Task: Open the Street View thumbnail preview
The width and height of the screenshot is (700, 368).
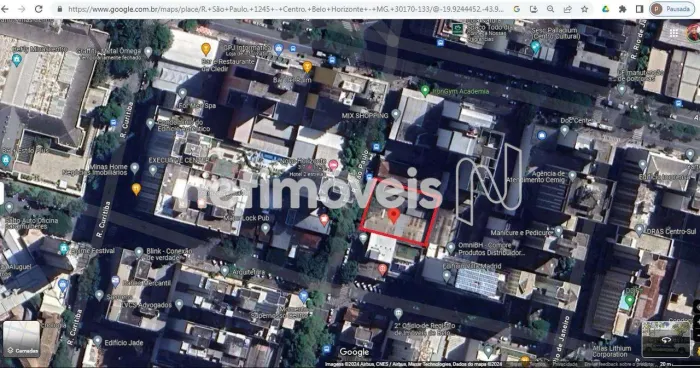Action: tap(666, 339)
